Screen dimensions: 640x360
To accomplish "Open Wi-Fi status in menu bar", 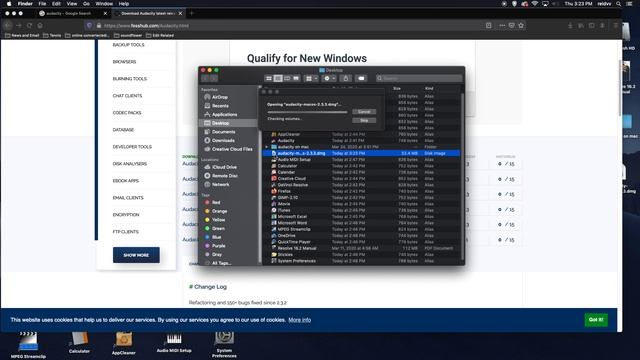I will coord(534,4).
